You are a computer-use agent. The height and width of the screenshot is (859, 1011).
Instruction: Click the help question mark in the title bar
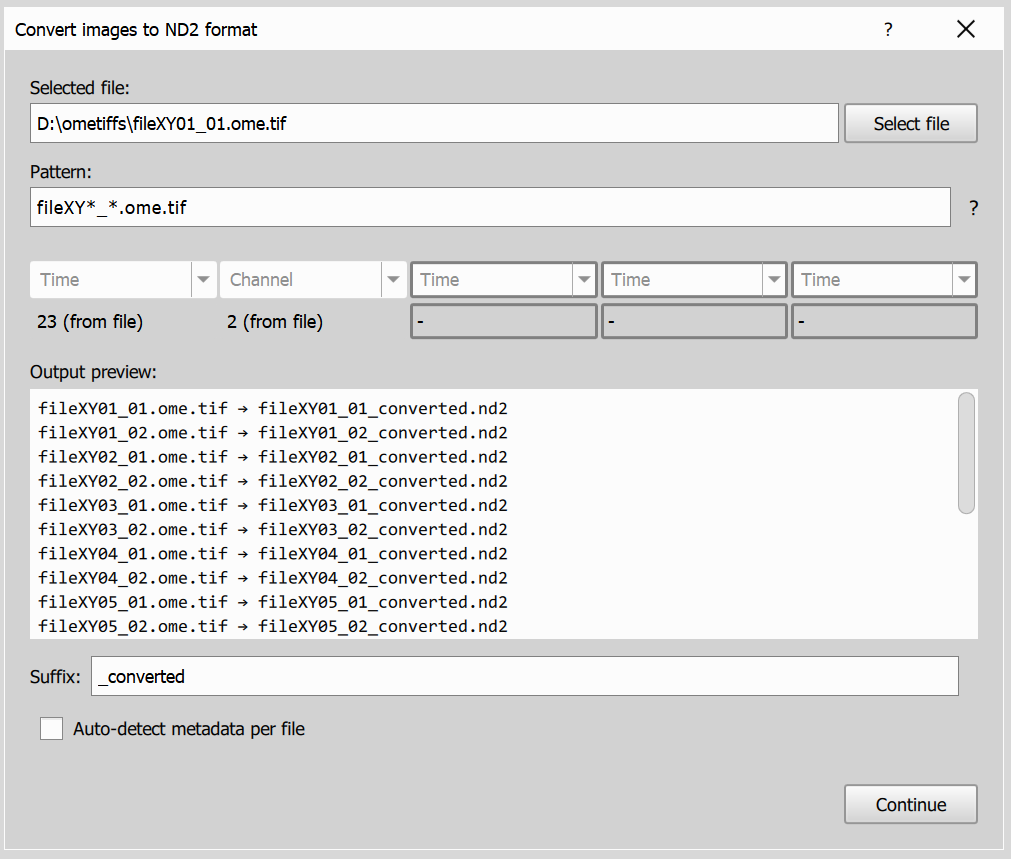tap(888, 30)
